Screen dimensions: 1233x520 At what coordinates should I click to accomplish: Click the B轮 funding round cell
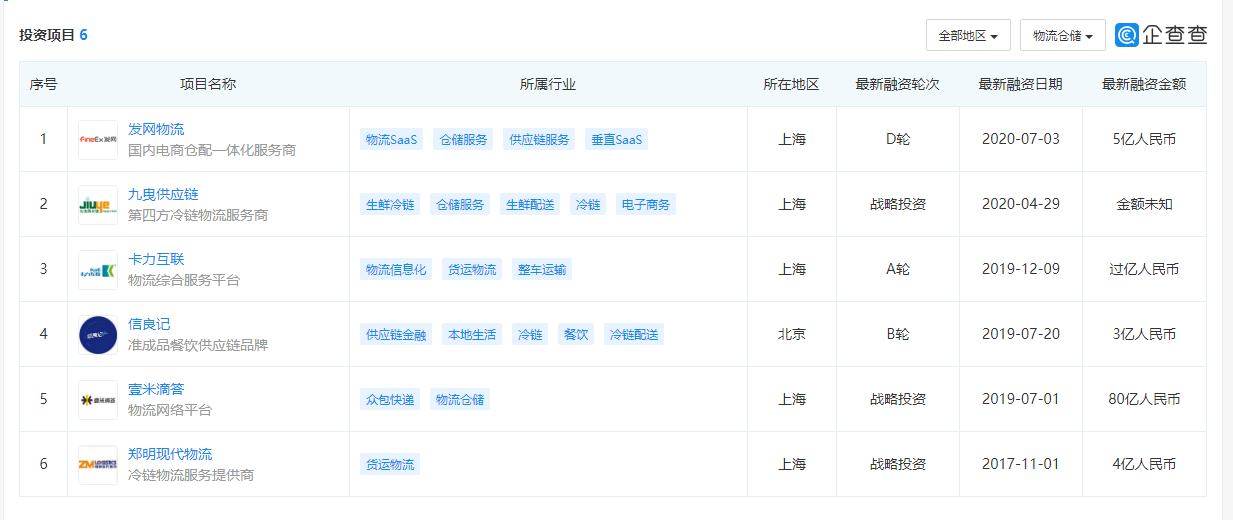[898, 334]
